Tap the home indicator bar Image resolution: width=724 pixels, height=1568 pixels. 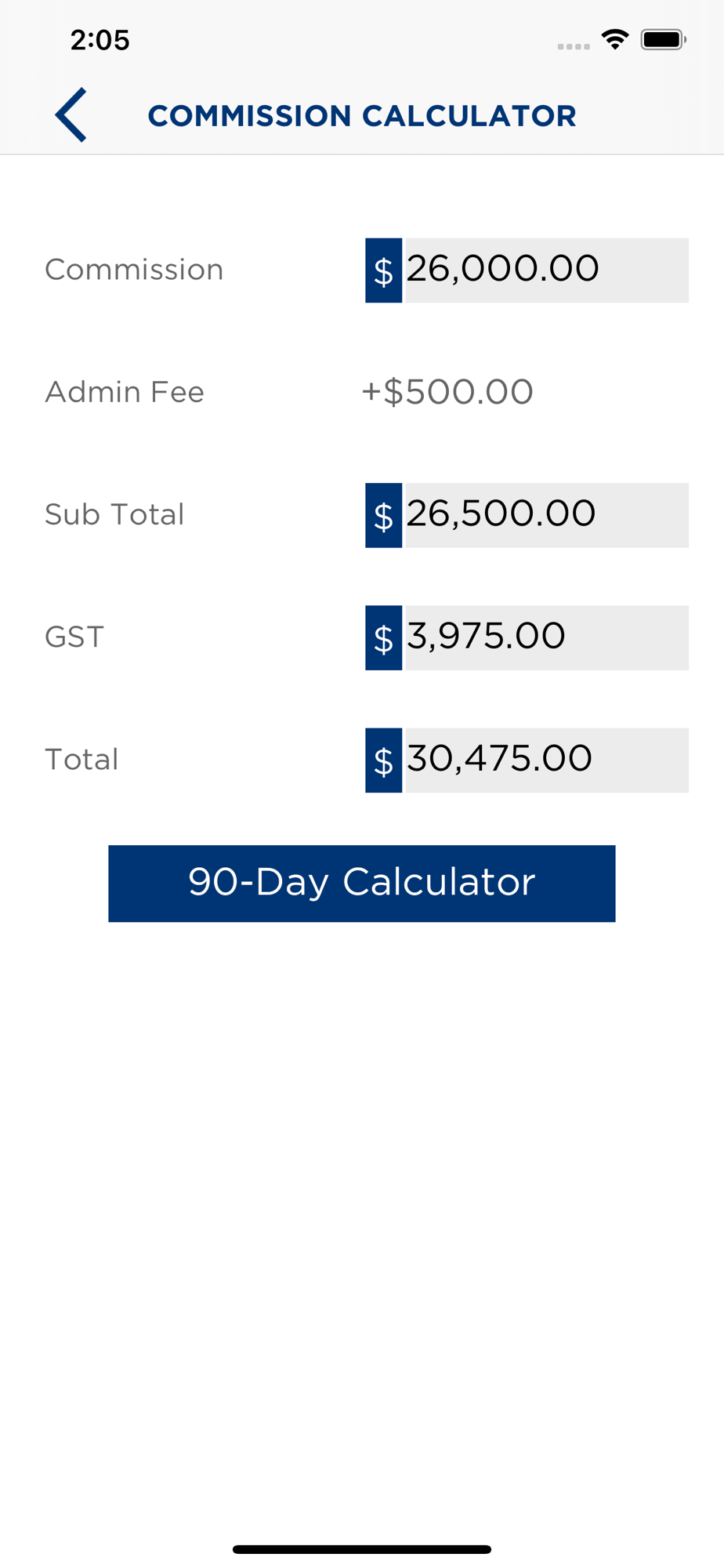[x=362, y=1549]
